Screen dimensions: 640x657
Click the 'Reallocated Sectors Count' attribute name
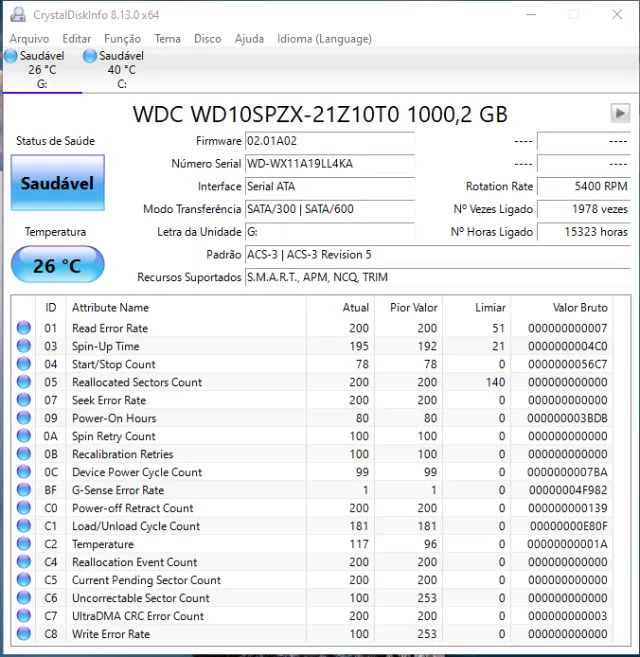(x=137, y=382)
